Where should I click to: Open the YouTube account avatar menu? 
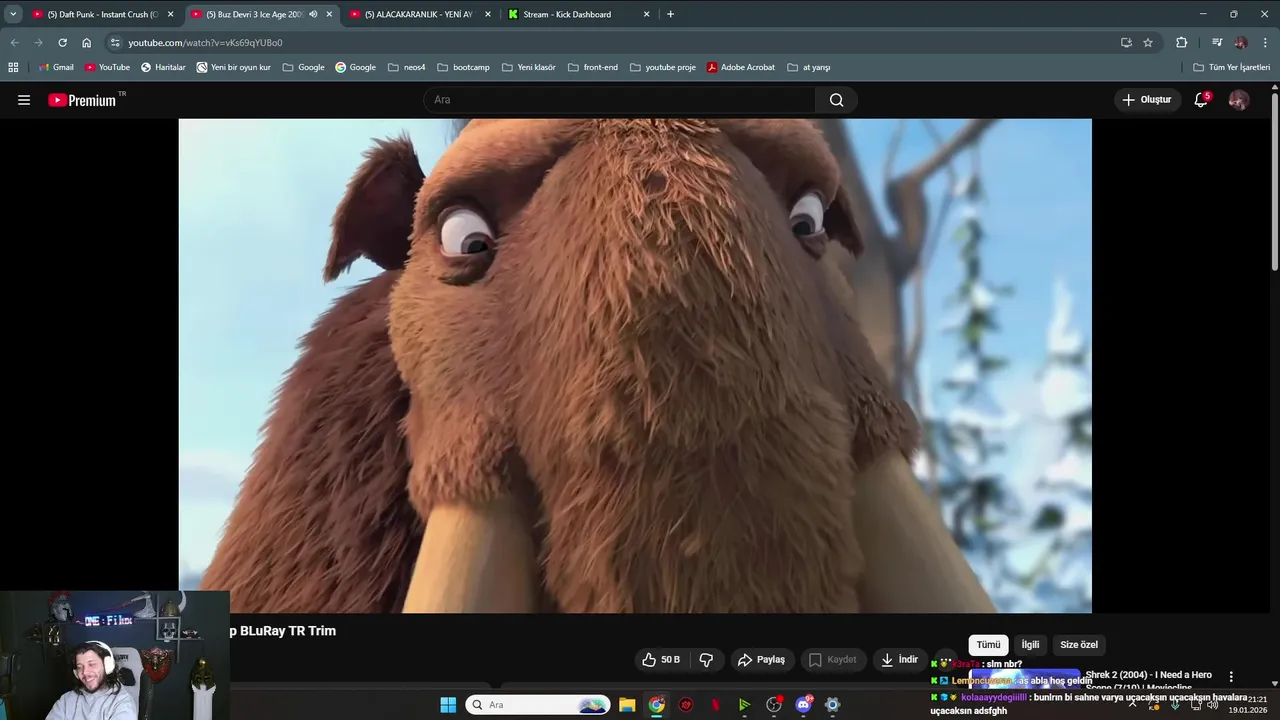(1239, 100)
